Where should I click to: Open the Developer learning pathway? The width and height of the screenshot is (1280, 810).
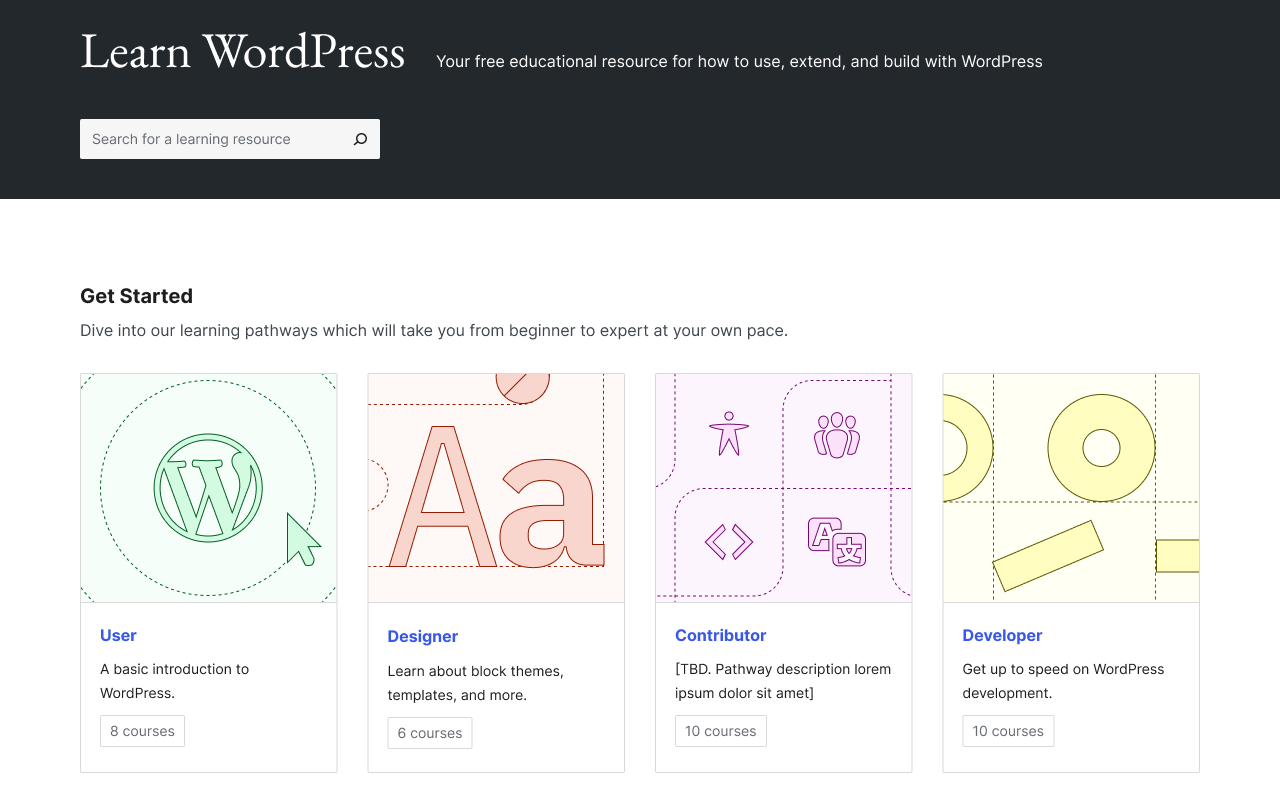(x=1002, y=635)
